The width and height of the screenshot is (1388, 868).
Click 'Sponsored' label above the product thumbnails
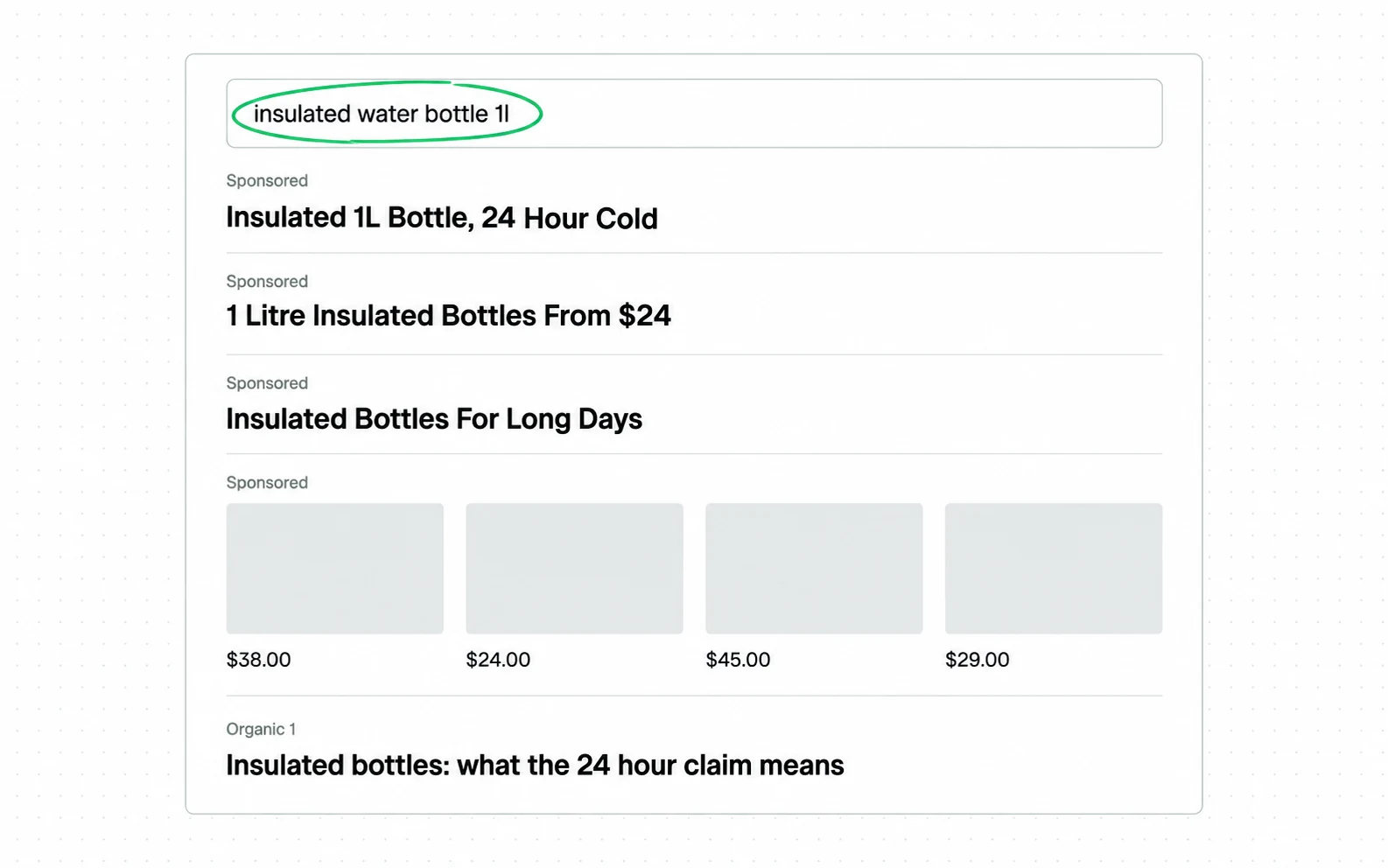(267, 482)
